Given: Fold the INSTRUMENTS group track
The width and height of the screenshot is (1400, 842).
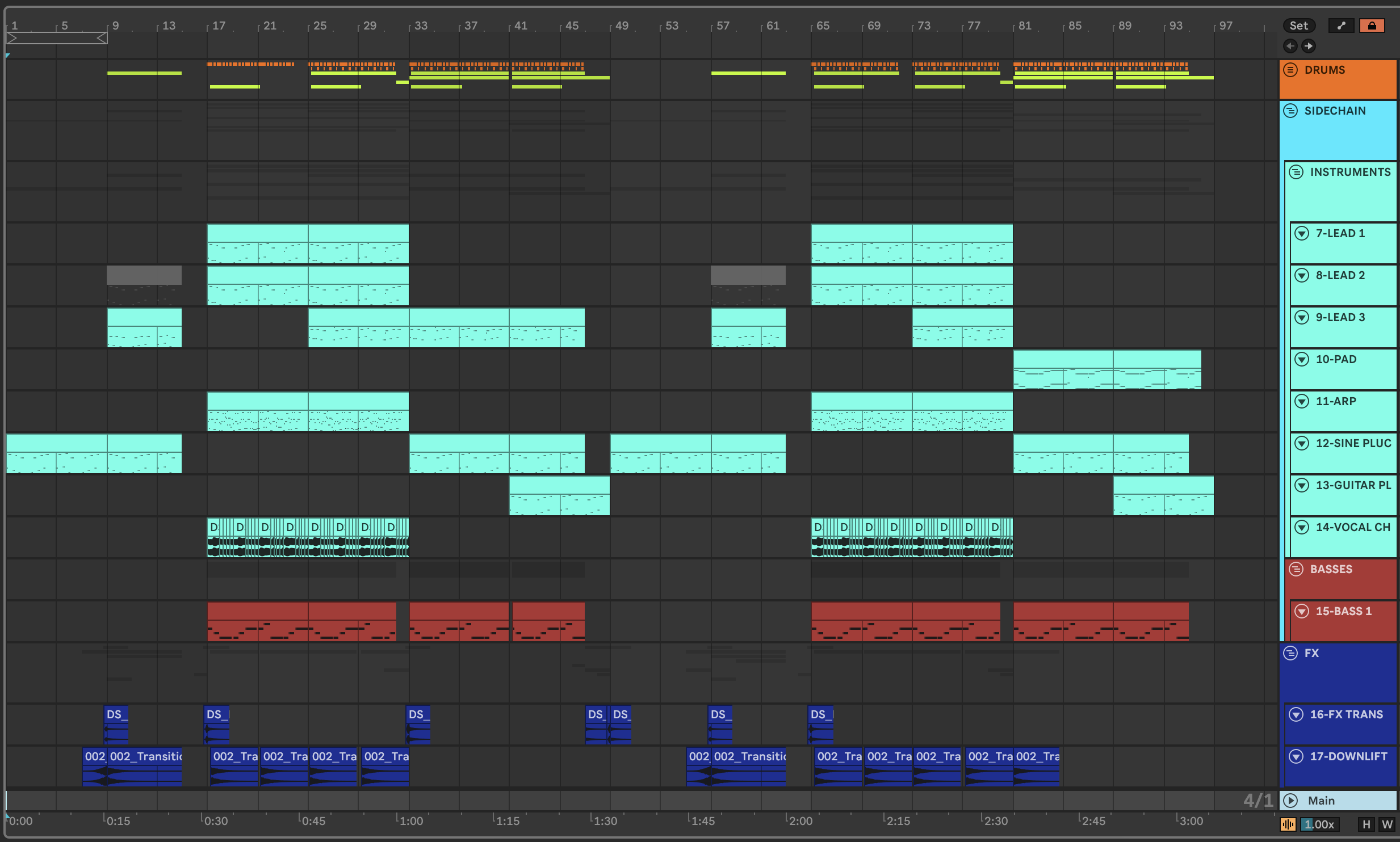Looking at the screenshot, I should pos(1296,172).
